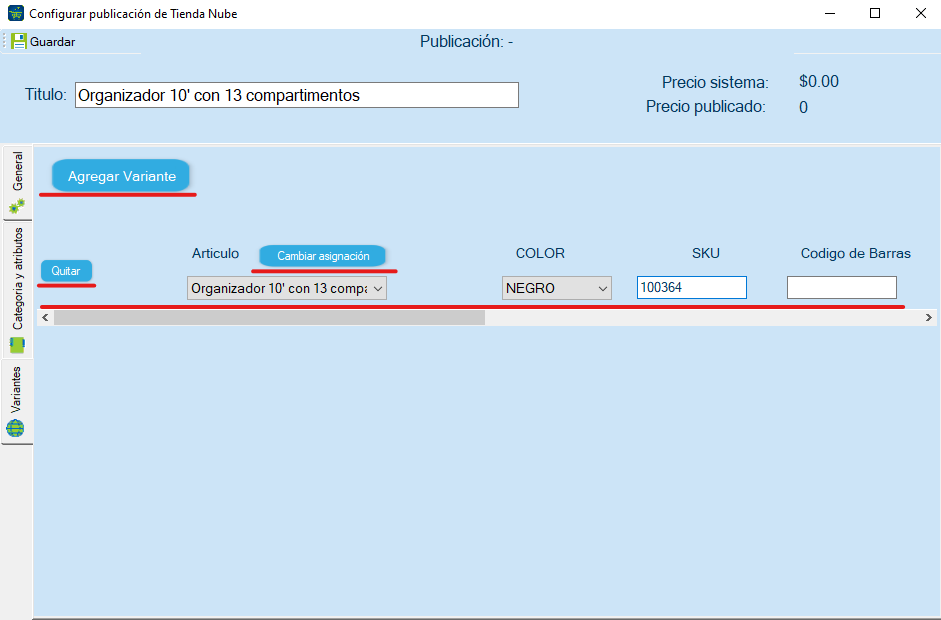Click the SKU field containing 100364
The width and height of the screenshot is (941, 620).
point(691,287)
